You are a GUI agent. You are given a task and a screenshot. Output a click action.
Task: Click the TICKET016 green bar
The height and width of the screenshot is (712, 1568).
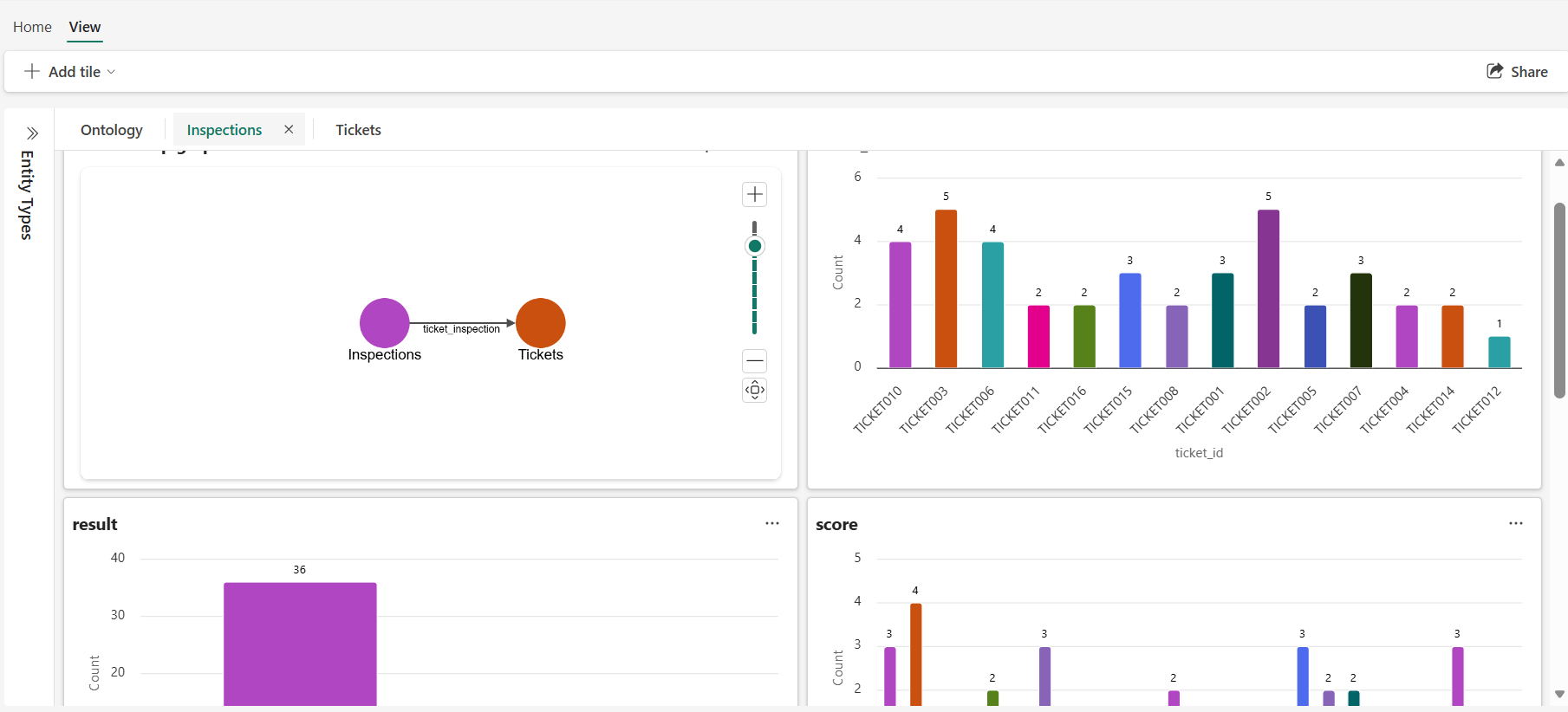[1084, 337]
